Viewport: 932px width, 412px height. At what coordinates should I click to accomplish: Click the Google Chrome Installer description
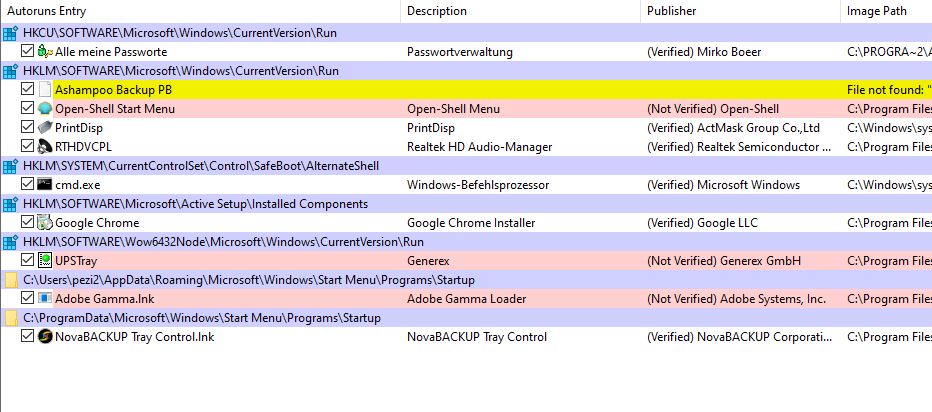(471, 223)
